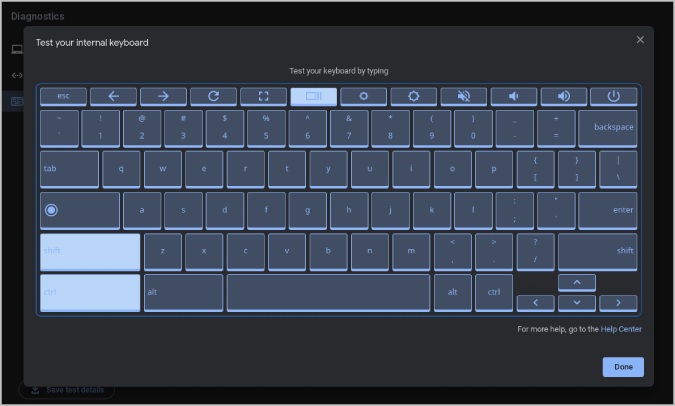Click the pipe and backslash key
The width and height of the screenshot is (675, 406).
pyautogui.click(x=618, y=169)
